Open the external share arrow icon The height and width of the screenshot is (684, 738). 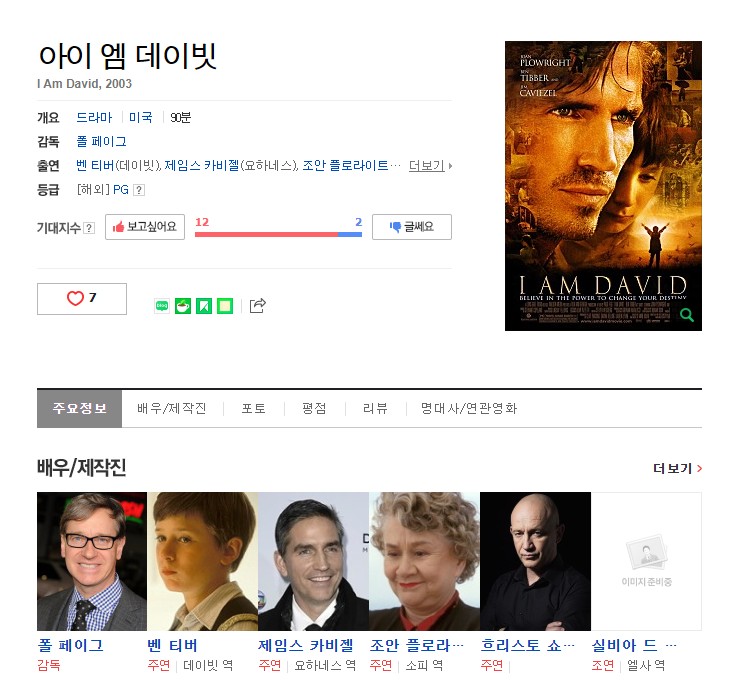point(257,306)
